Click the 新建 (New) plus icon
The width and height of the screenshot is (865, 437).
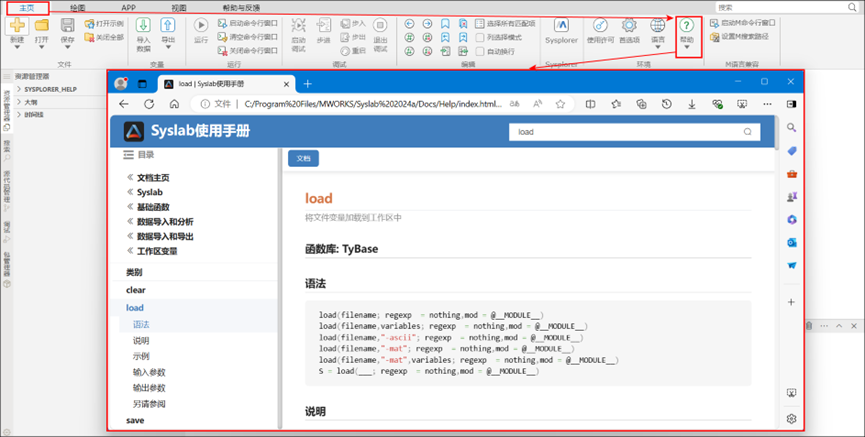pos(17,25)
